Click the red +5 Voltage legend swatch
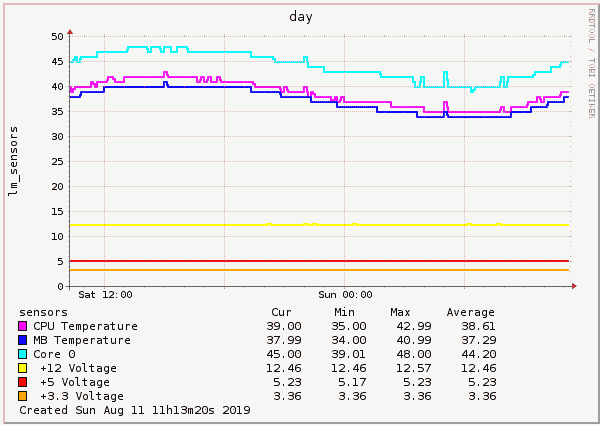600x425 pixels. click(x=23, y=382)
